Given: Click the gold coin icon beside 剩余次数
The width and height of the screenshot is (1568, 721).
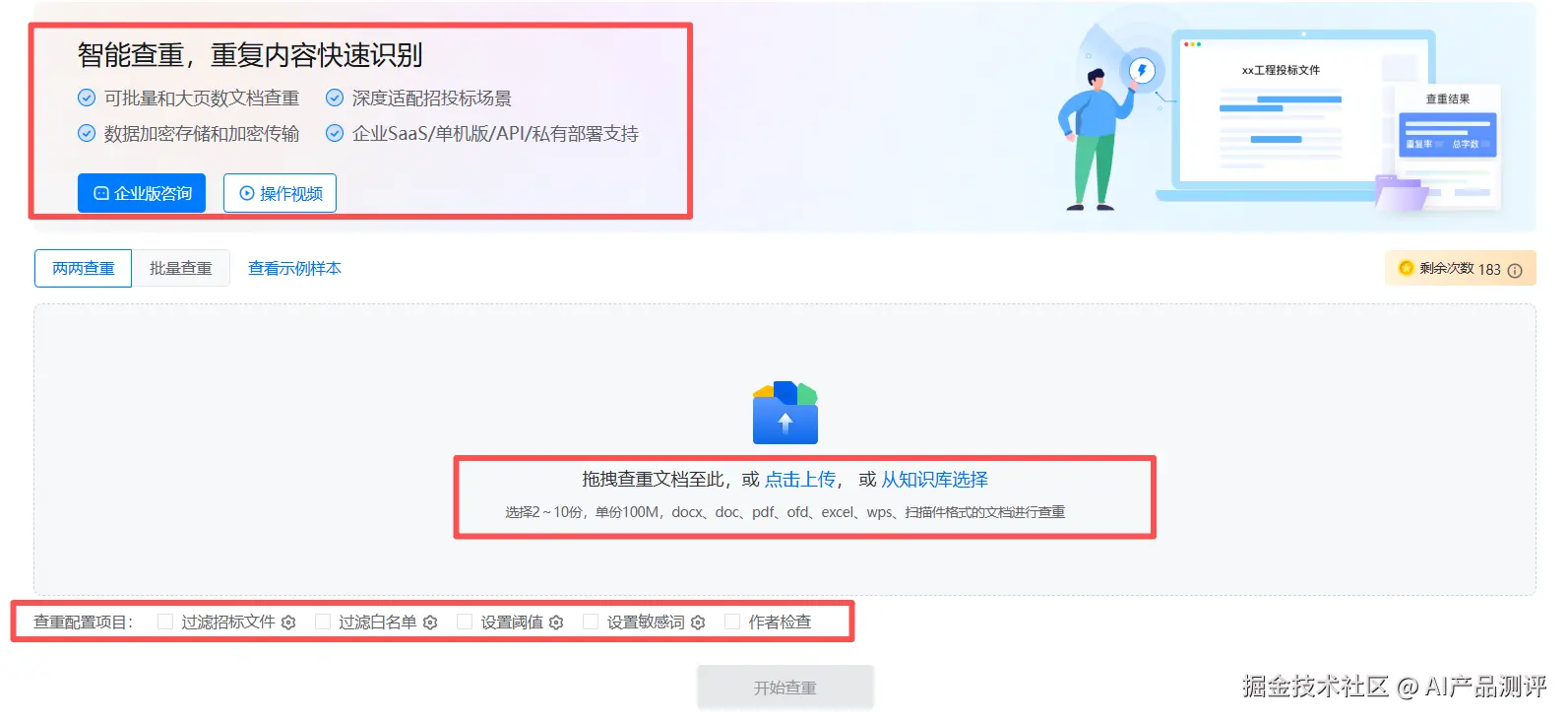Looking at the screenshot, I should point(1406,268).
